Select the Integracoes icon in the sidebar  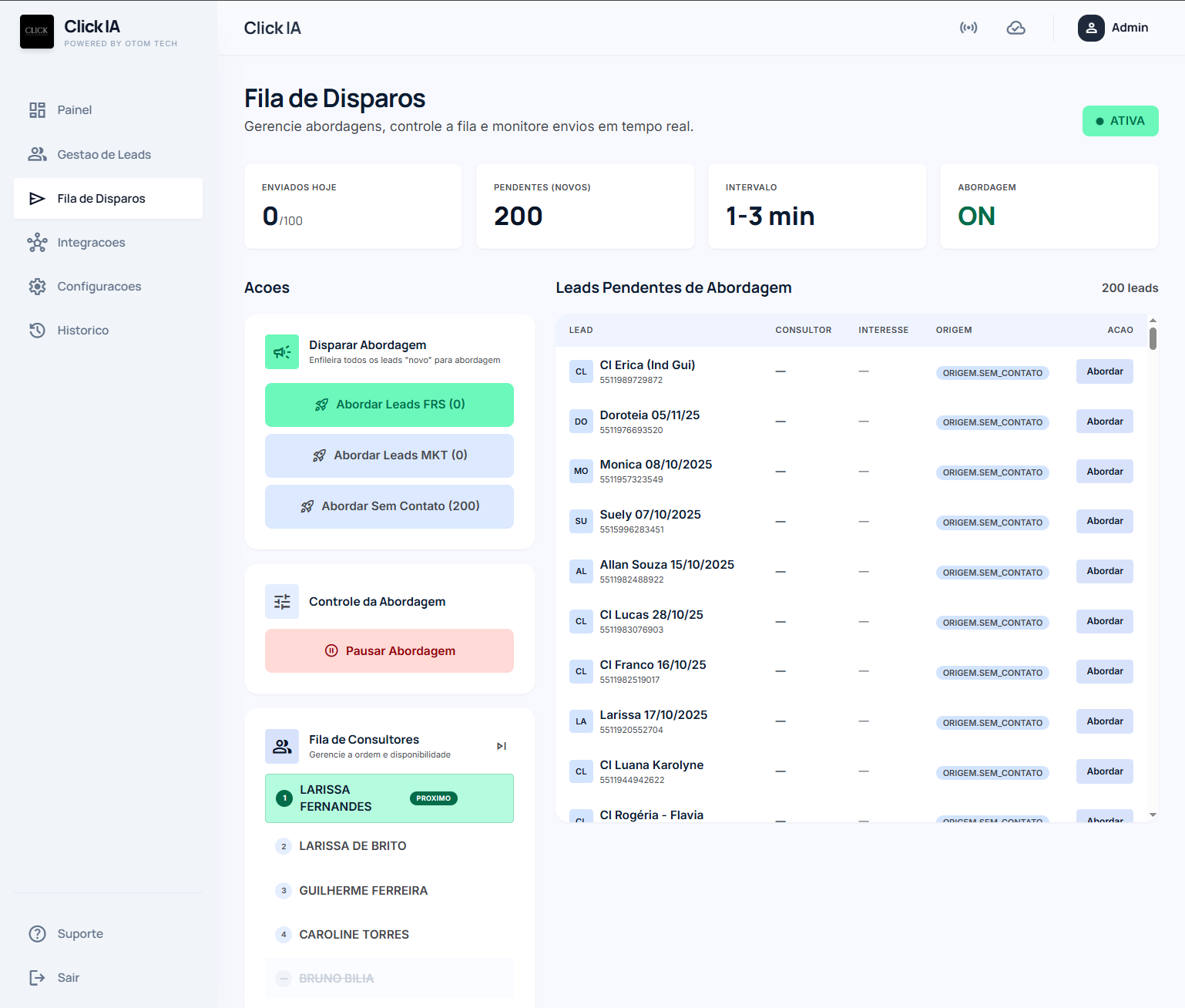tap(37, 242)
